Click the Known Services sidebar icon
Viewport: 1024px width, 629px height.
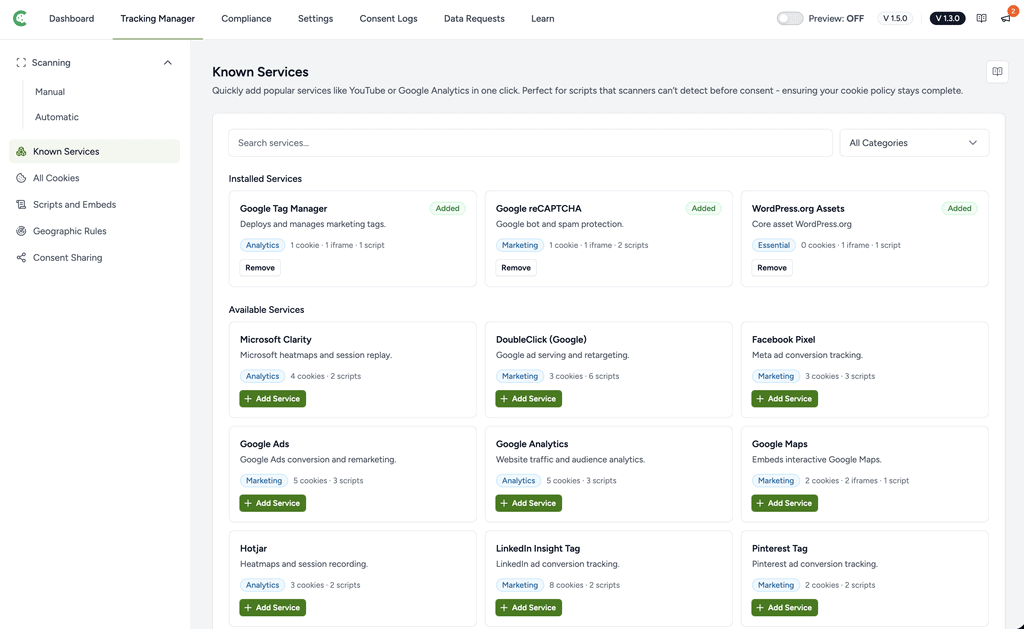tap(21, 152)
